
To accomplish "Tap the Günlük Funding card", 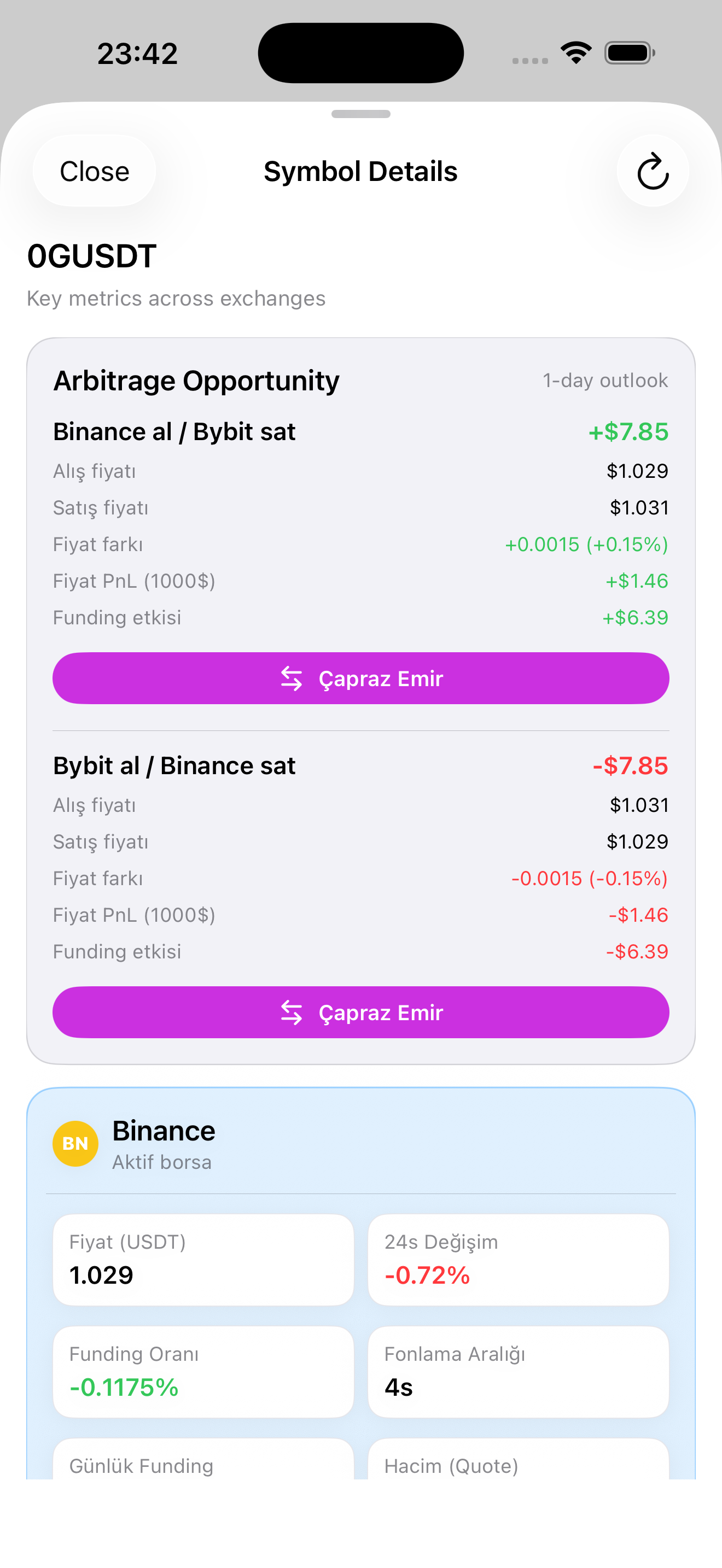I will tap(203, 1461).
